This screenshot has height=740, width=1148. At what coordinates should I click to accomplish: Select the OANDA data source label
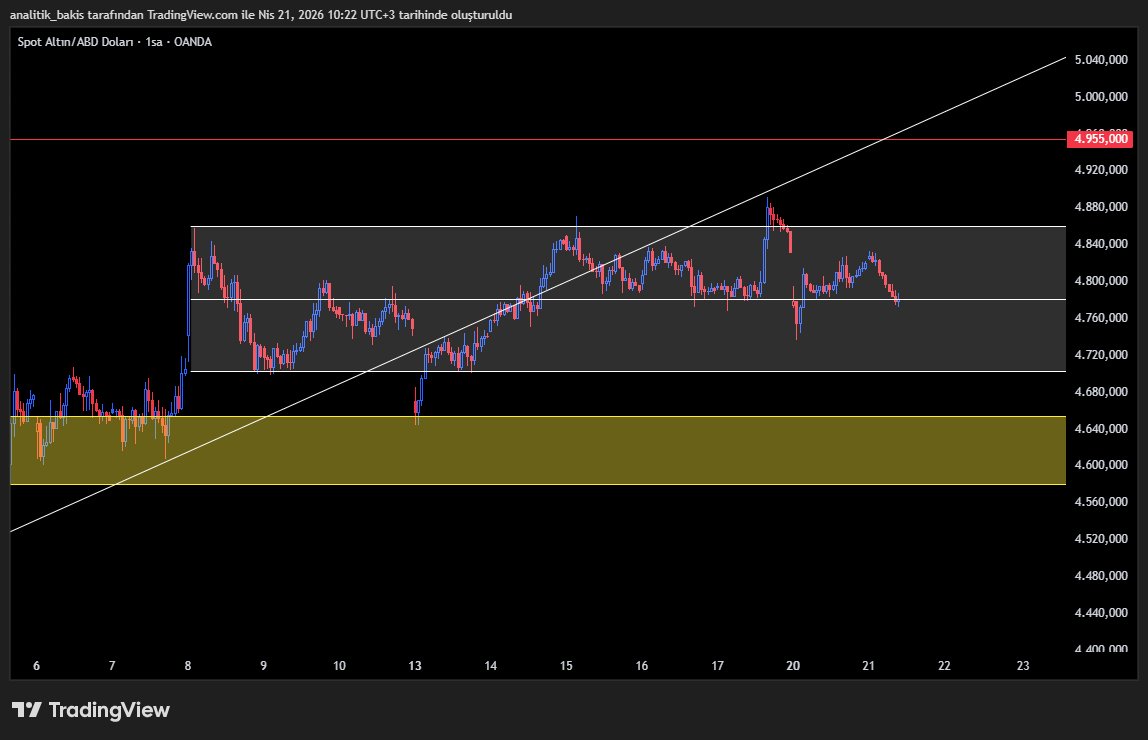(192, 42)
